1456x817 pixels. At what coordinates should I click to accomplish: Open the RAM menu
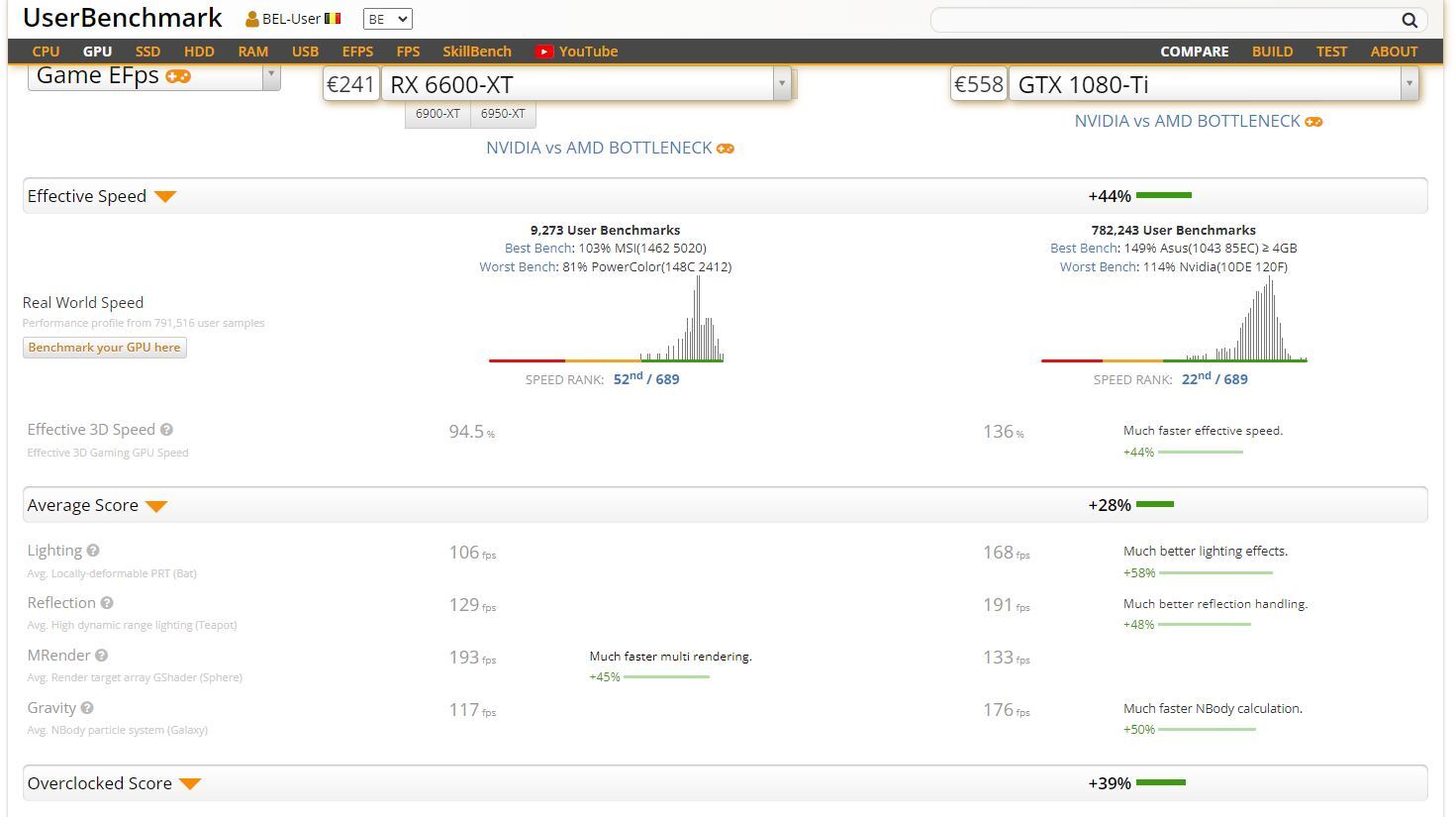pos(252,51)
